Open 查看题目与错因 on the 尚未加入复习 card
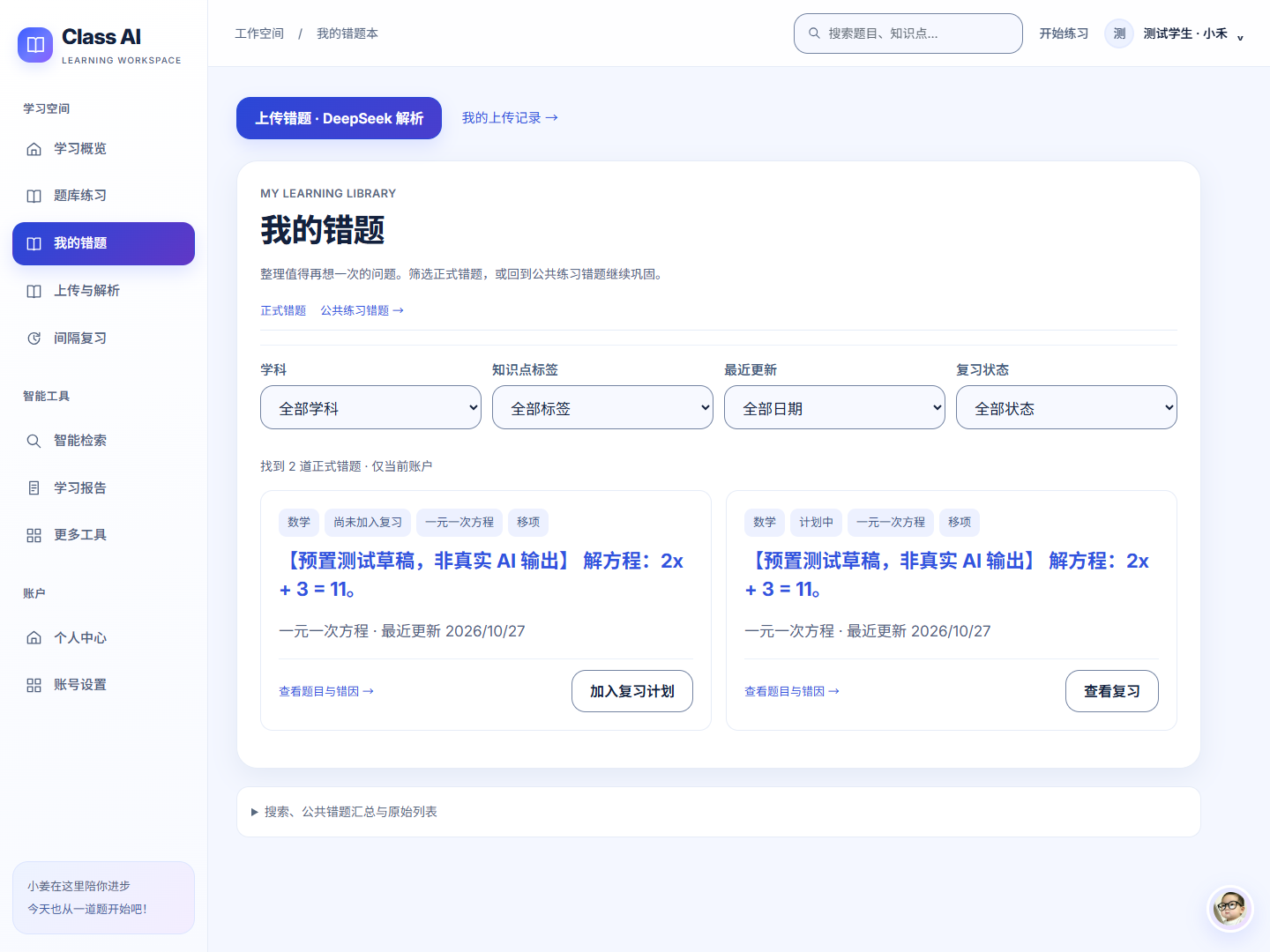 point(326,691)
